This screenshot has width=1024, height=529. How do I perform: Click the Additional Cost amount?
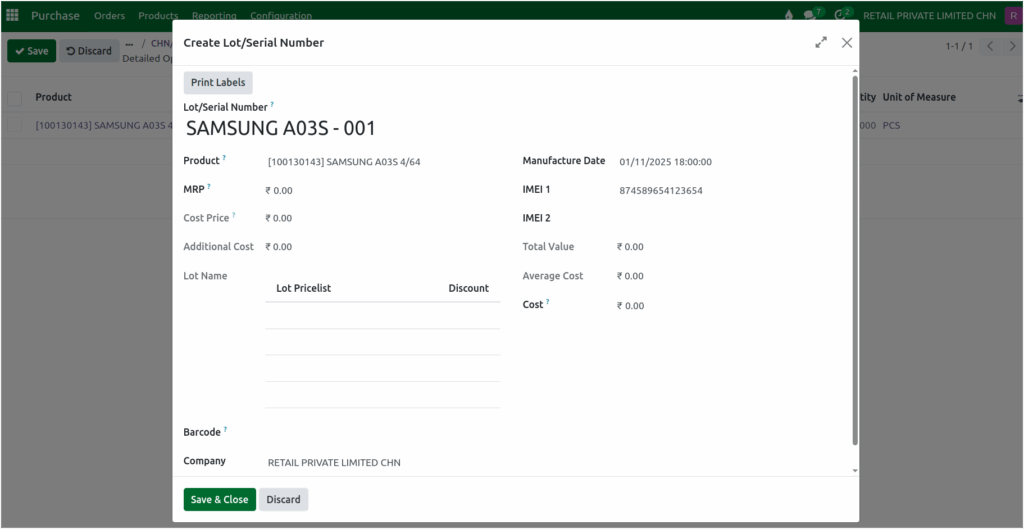279,248
